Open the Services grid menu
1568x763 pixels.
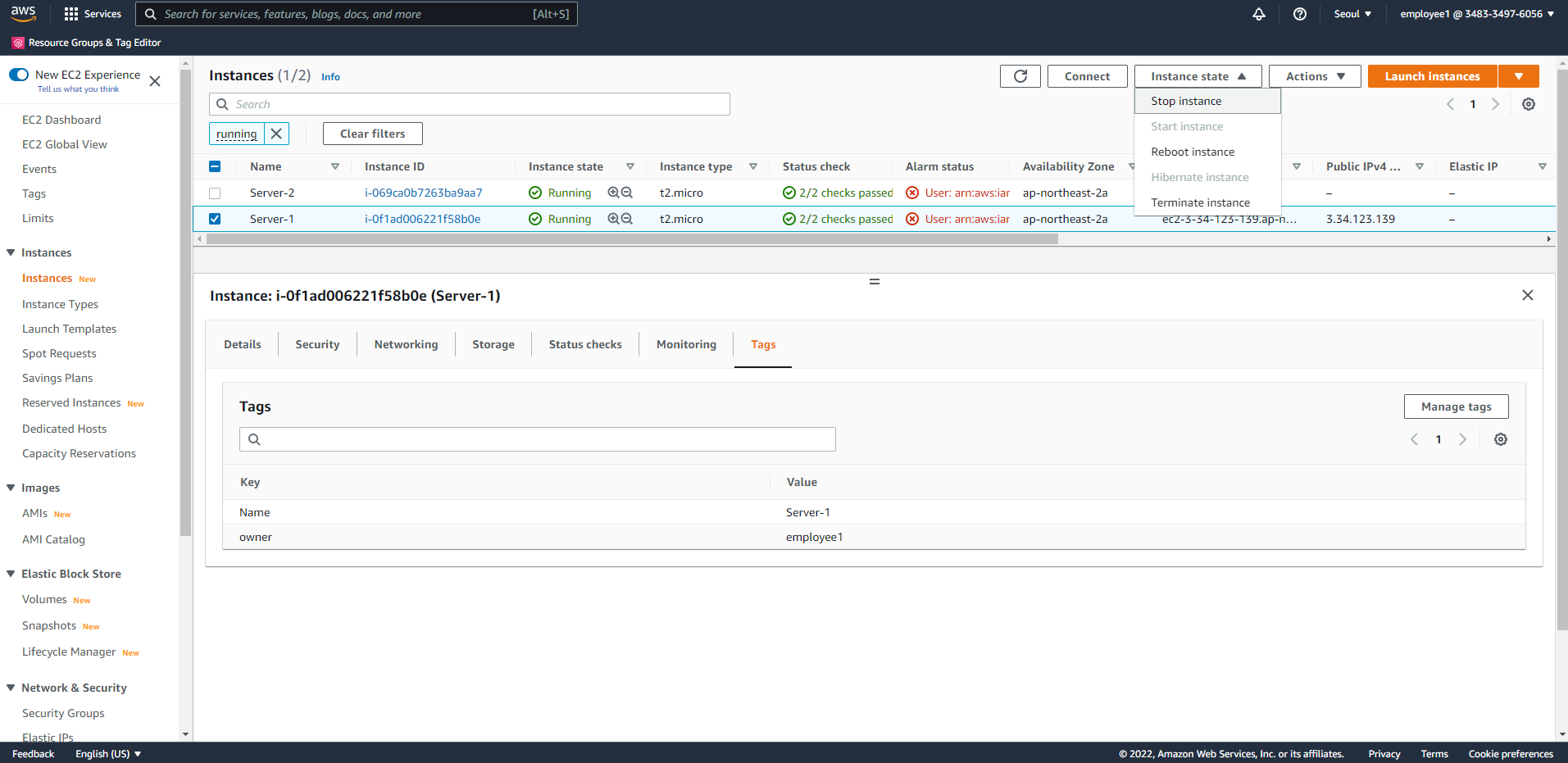click(93, 14)
